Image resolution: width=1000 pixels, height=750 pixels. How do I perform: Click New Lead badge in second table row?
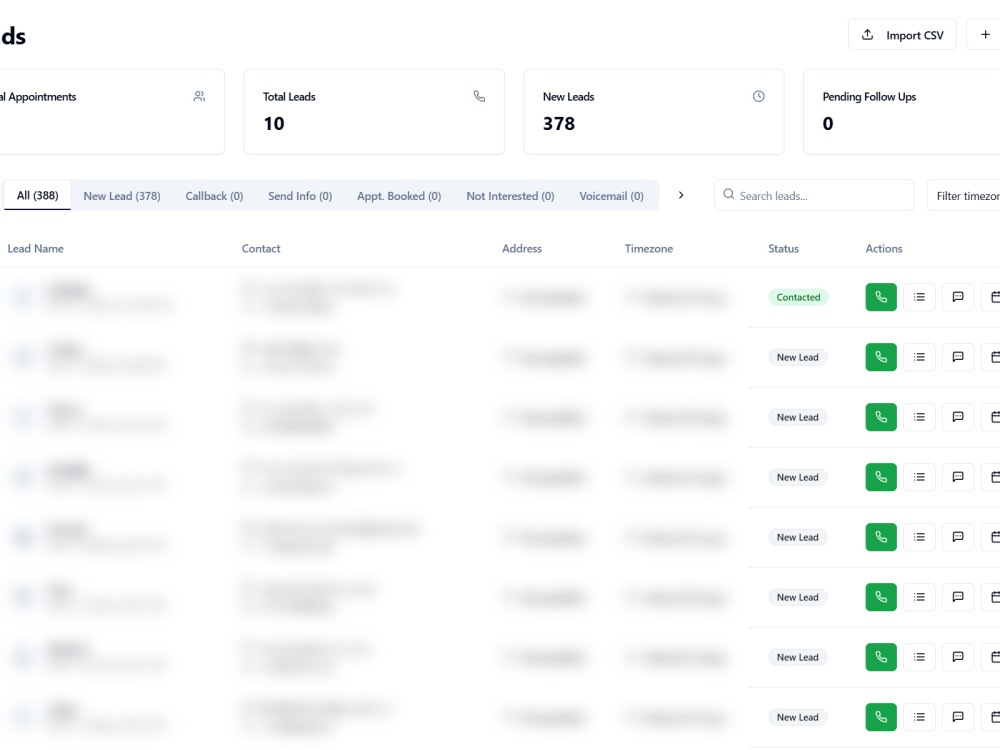pos(798,357)
